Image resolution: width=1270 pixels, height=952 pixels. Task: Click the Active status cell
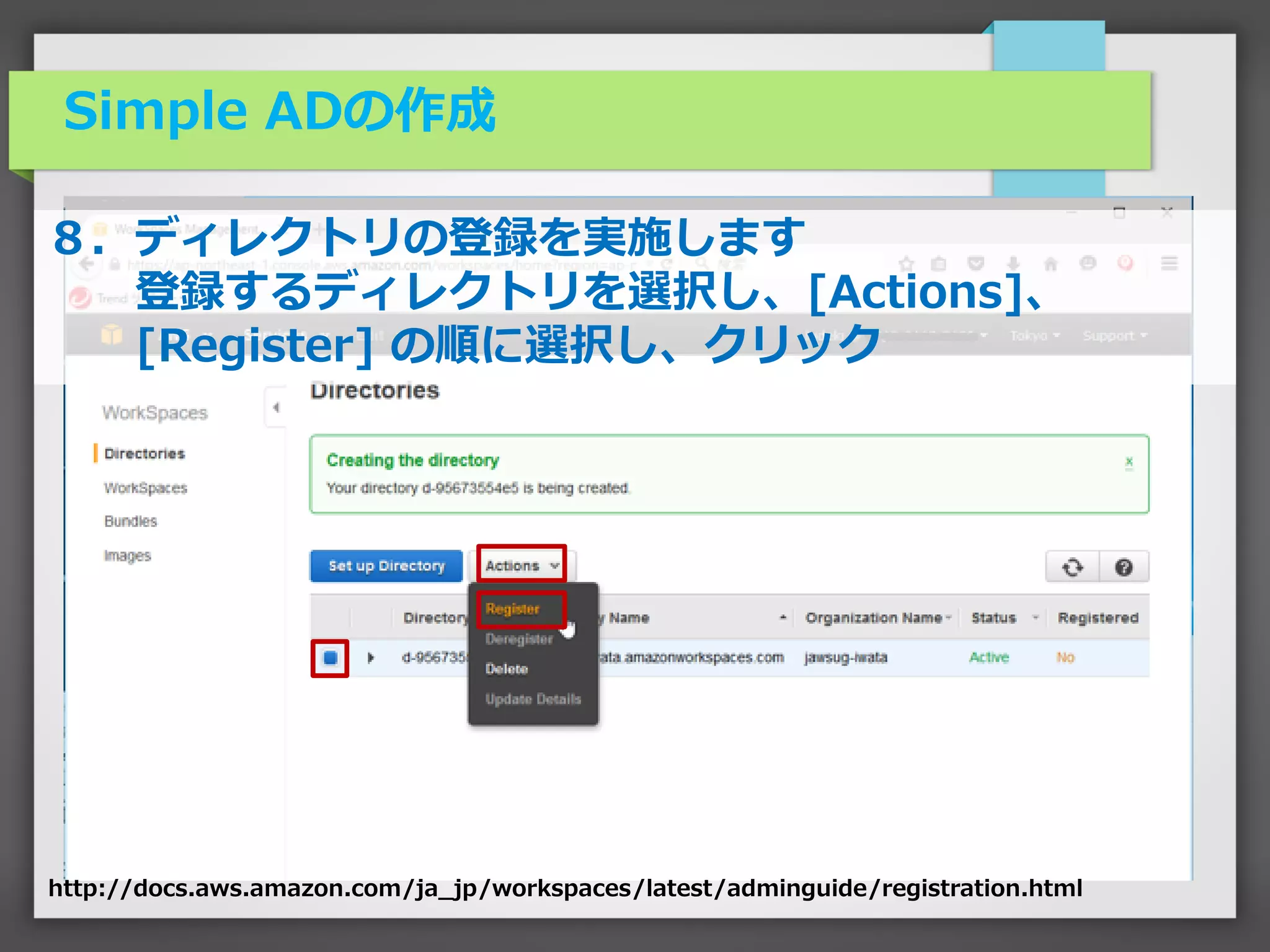pos(989,657)
